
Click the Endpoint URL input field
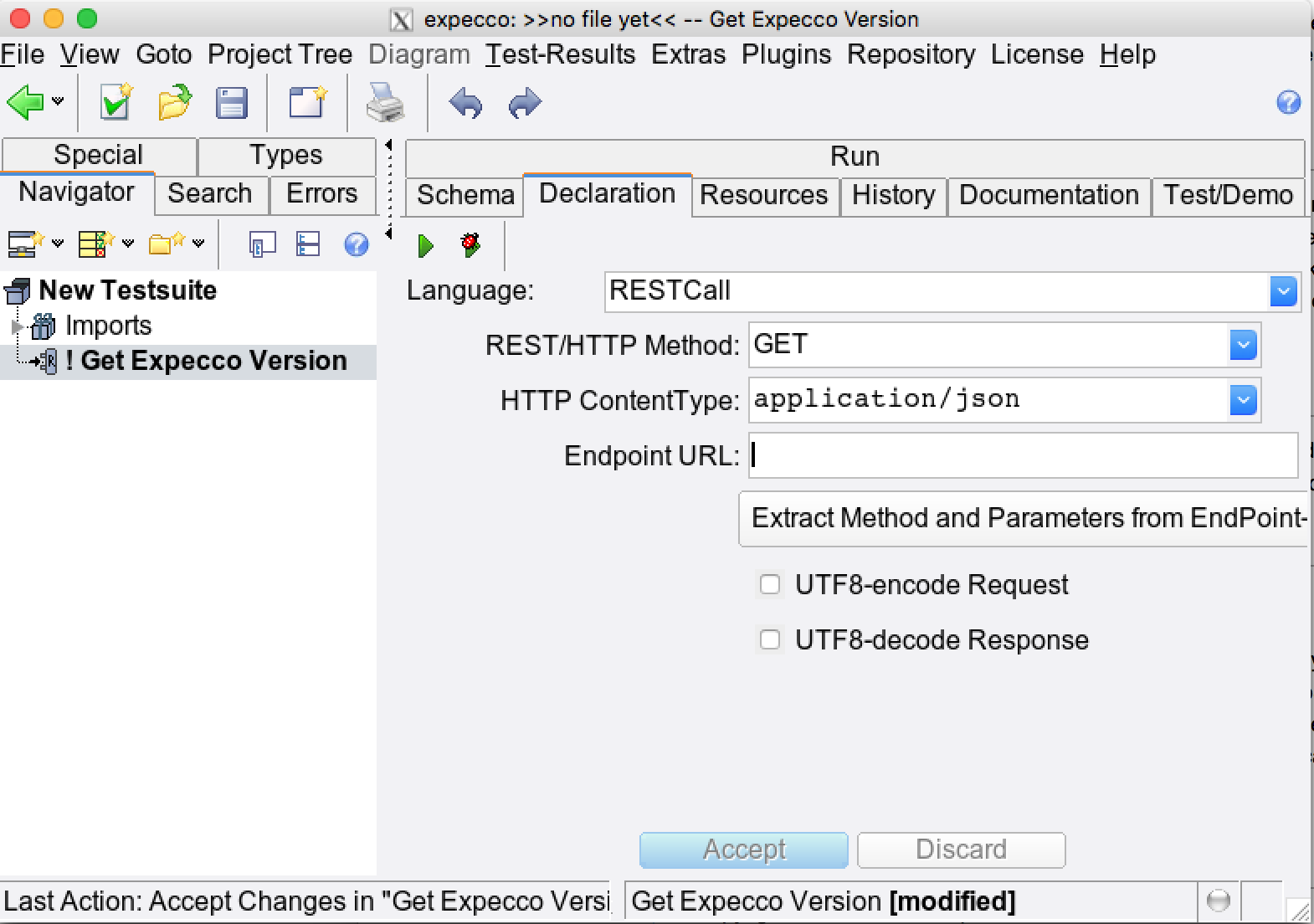pyautogui.click(x=1022, y=455)
